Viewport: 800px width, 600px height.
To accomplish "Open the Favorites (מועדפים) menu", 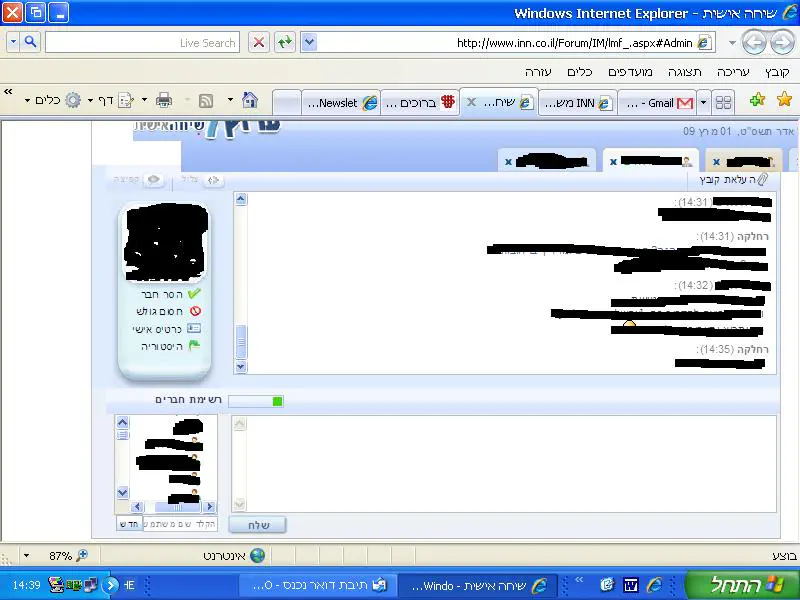I will point(634,72).
